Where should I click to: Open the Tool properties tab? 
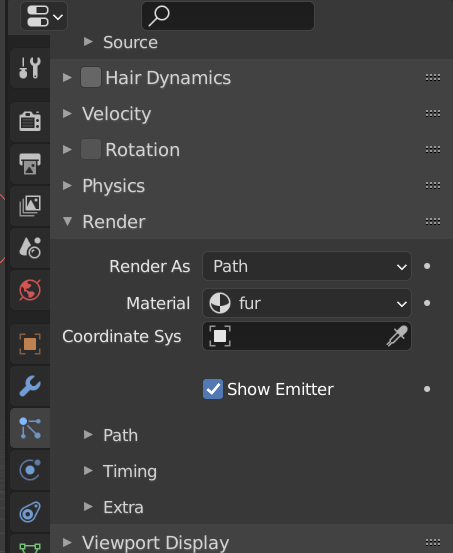pyautogui.click(x=30, y=68)
